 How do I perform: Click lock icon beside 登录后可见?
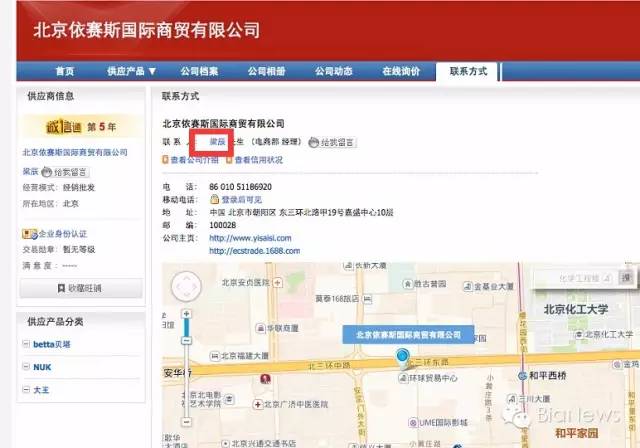pyautogui.click(x=215, y=199)
